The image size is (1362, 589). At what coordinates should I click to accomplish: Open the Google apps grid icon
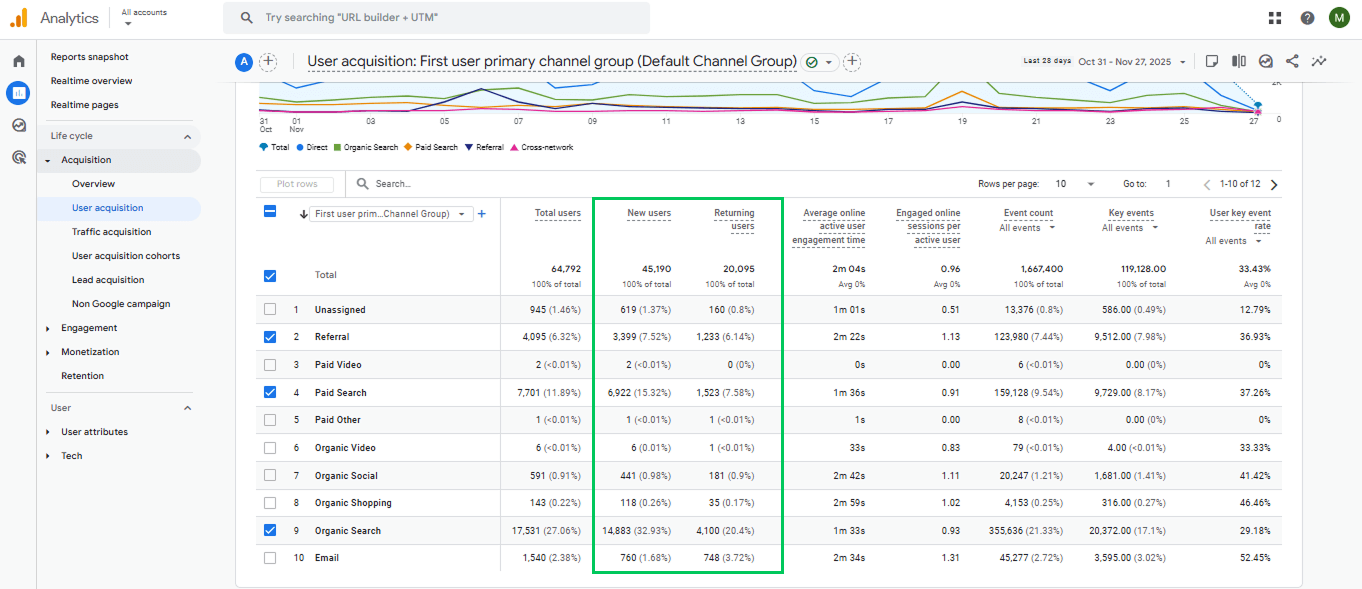tap(1275, 18)
